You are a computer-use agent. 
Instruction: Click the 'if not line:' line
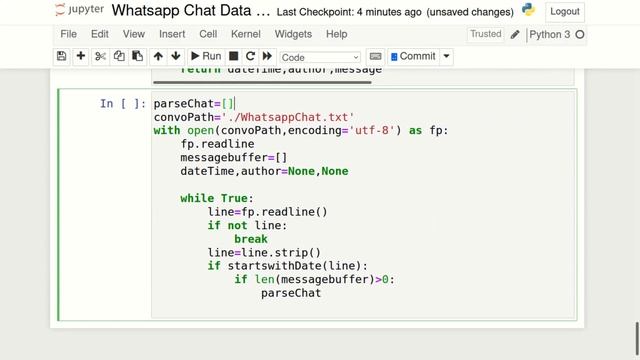[247, 225]
